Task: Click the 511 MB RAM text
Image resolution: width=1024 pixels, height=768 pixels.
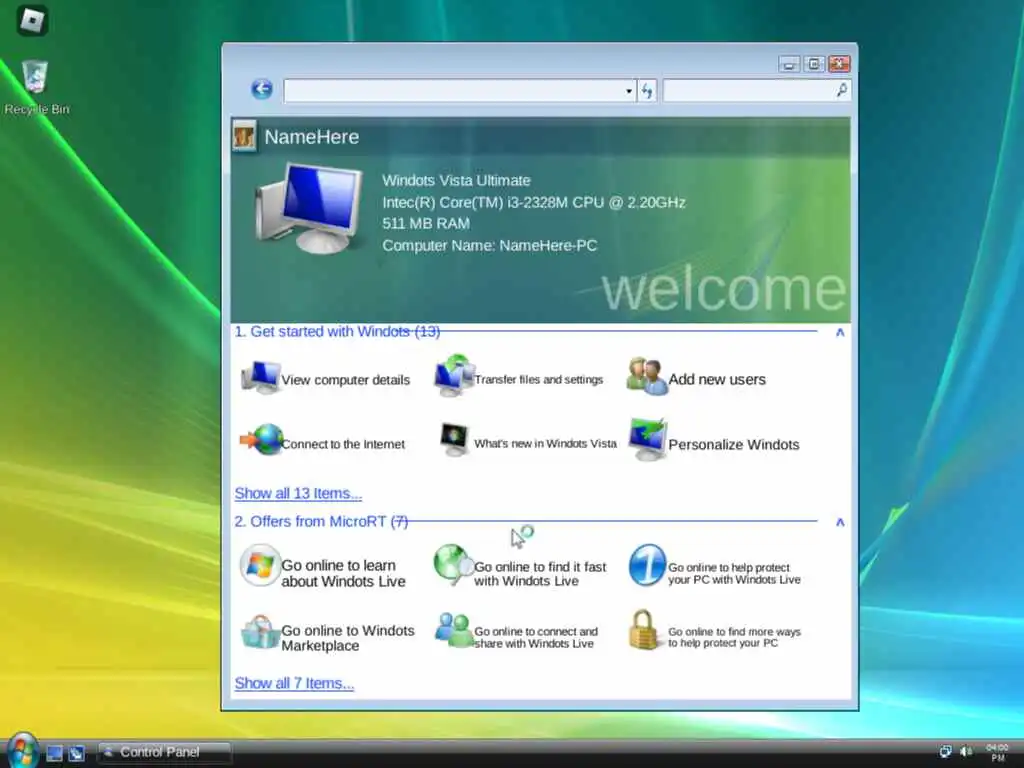Action: [x=426, y=224]
